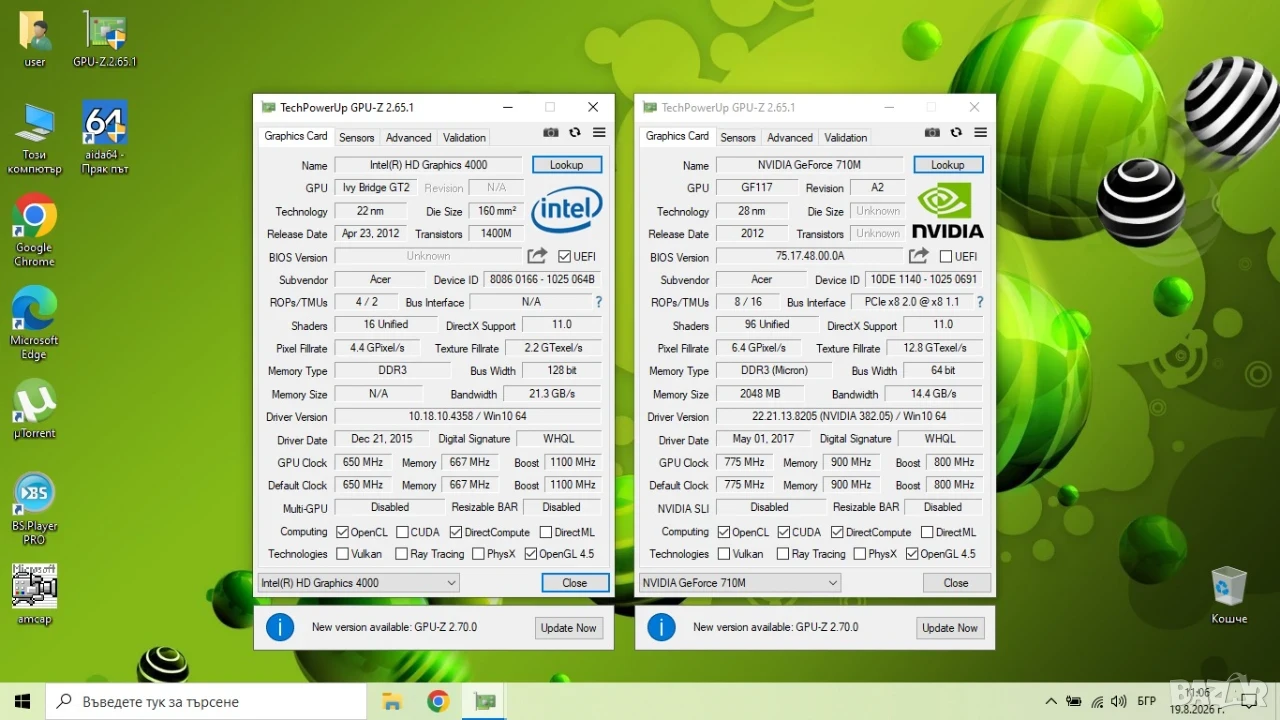Viewport: 1280px width, 720px height.
Task: Open Chrome from the taskbar
Action: pyautogui.click(x=438, y=701)
